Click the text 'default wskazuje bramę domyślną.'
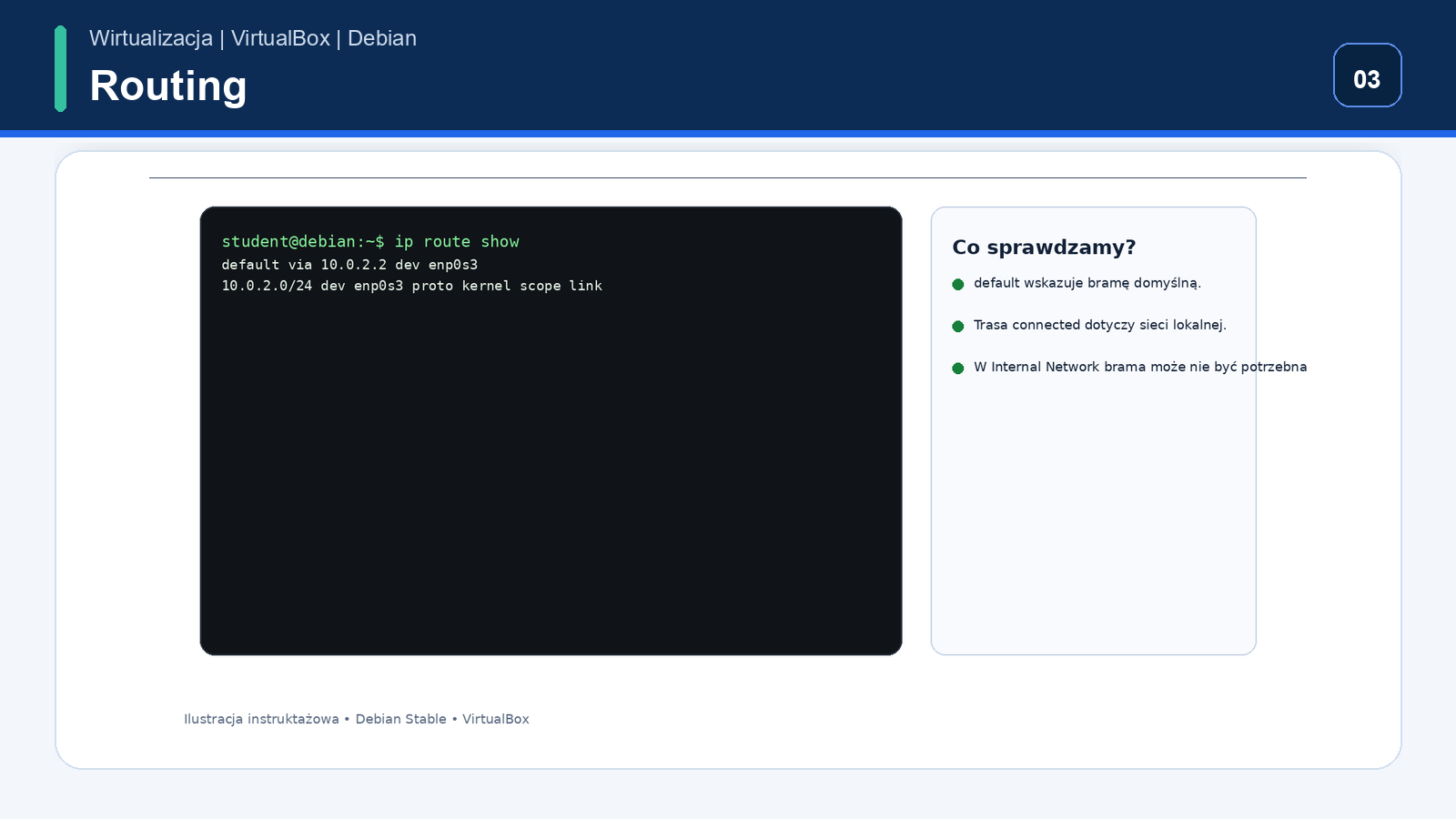Image resolution: width=1456 pixels, height=819 pixels. point(1087,283)
